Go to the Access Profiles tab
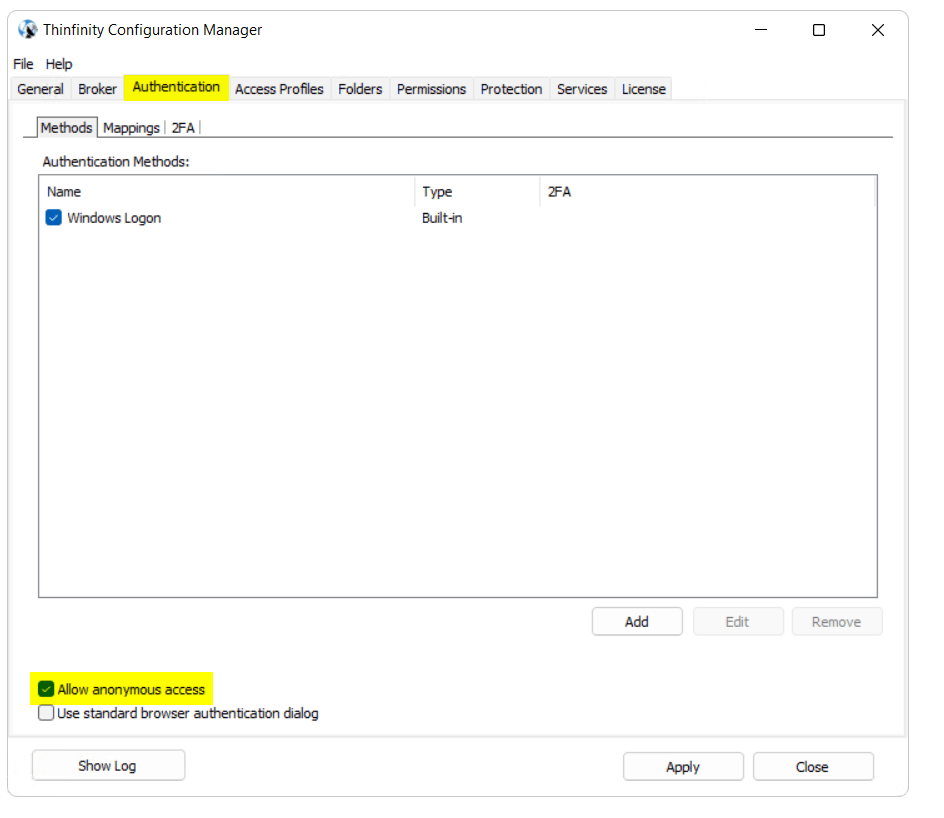 pos(279,89)
